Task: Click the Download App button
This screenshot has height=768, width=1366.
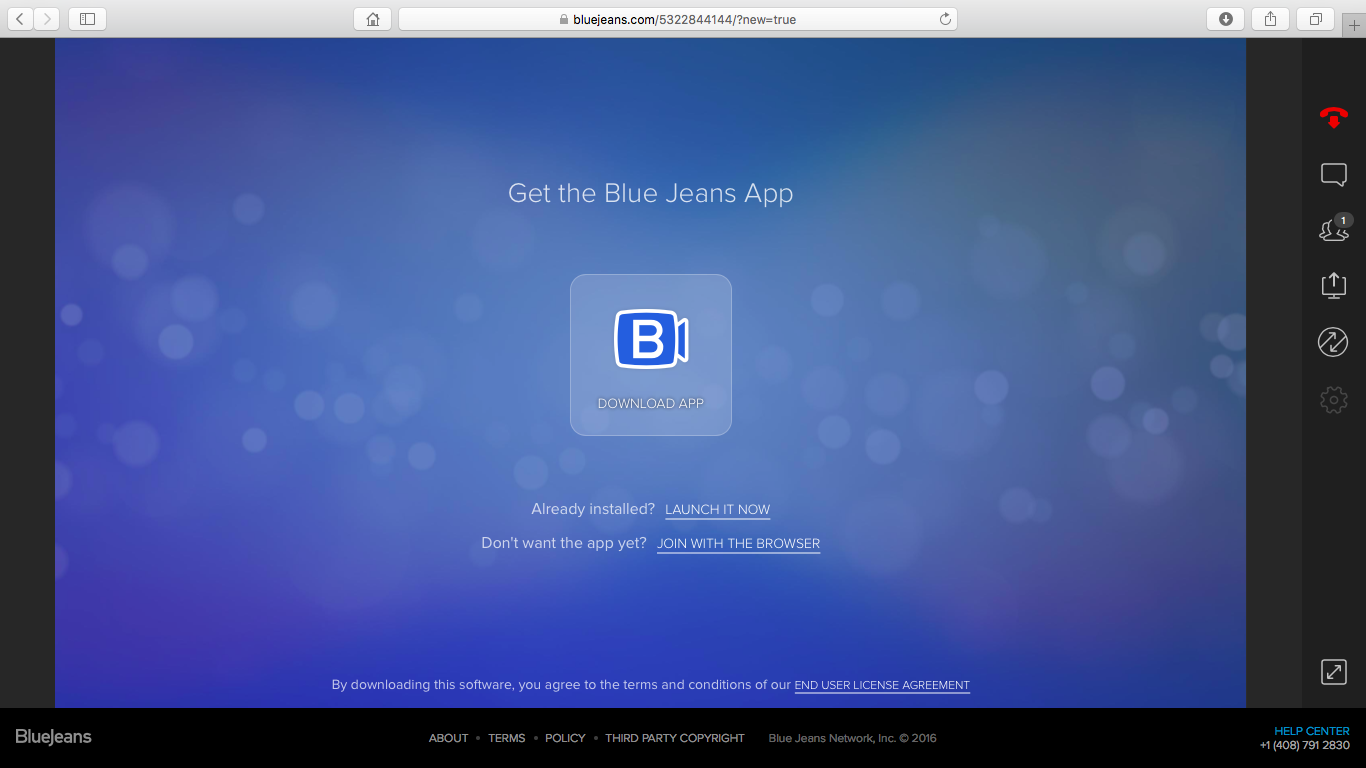Action: 651,355
